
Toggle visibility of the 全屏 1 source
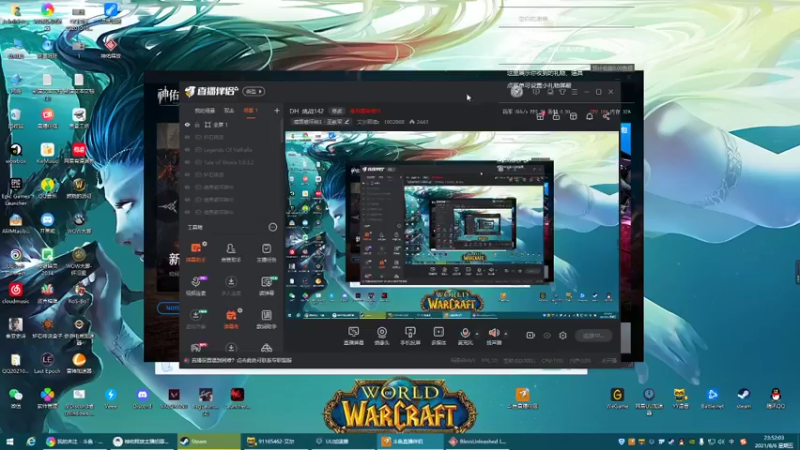click(x=187, y=124)
